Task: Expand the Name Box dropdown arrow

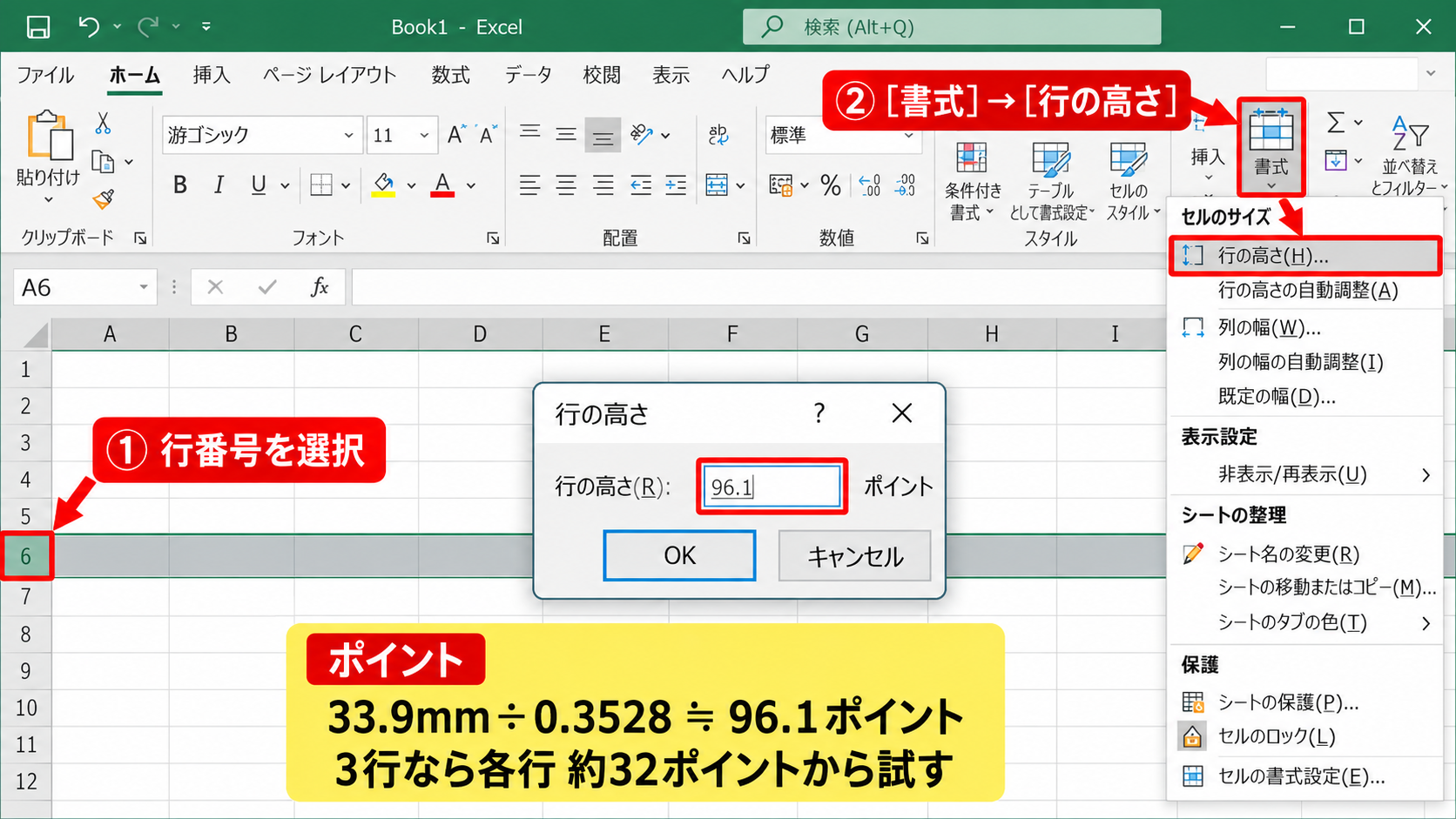Action: [144, 287]
